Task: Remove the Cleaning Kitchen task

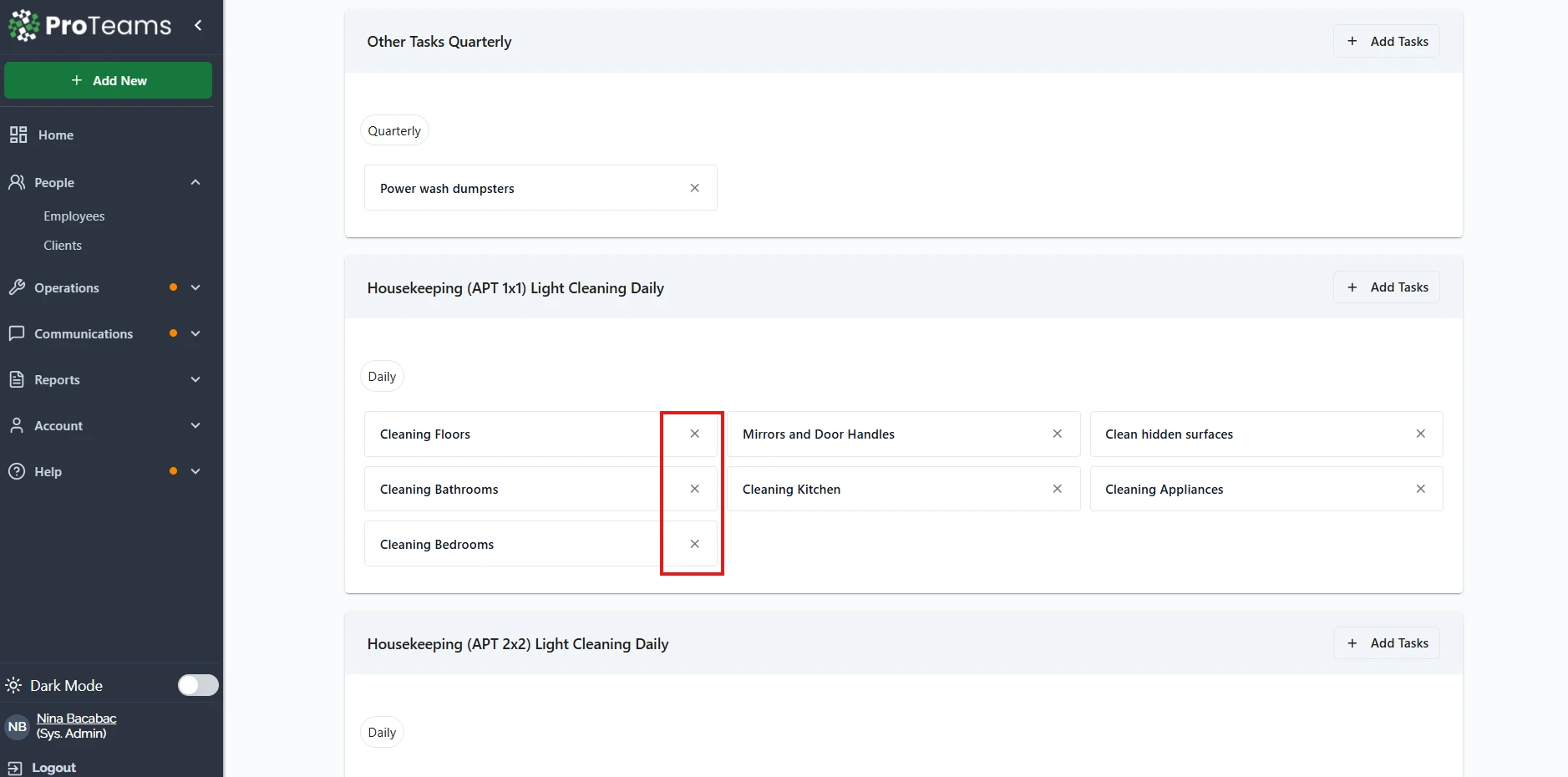Action: 1057,489
